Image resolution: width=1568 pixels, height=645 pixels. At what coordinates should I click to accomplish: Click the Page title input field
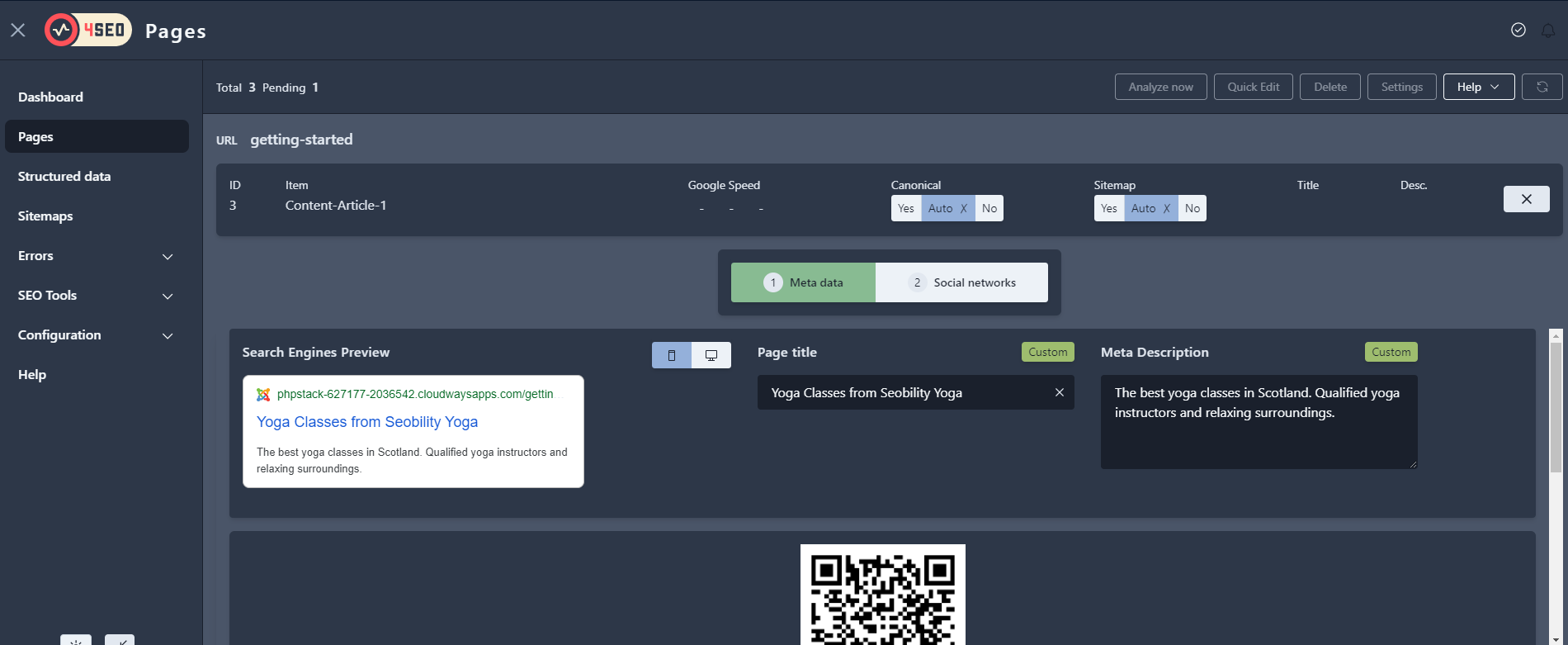[x=916, y=392]
